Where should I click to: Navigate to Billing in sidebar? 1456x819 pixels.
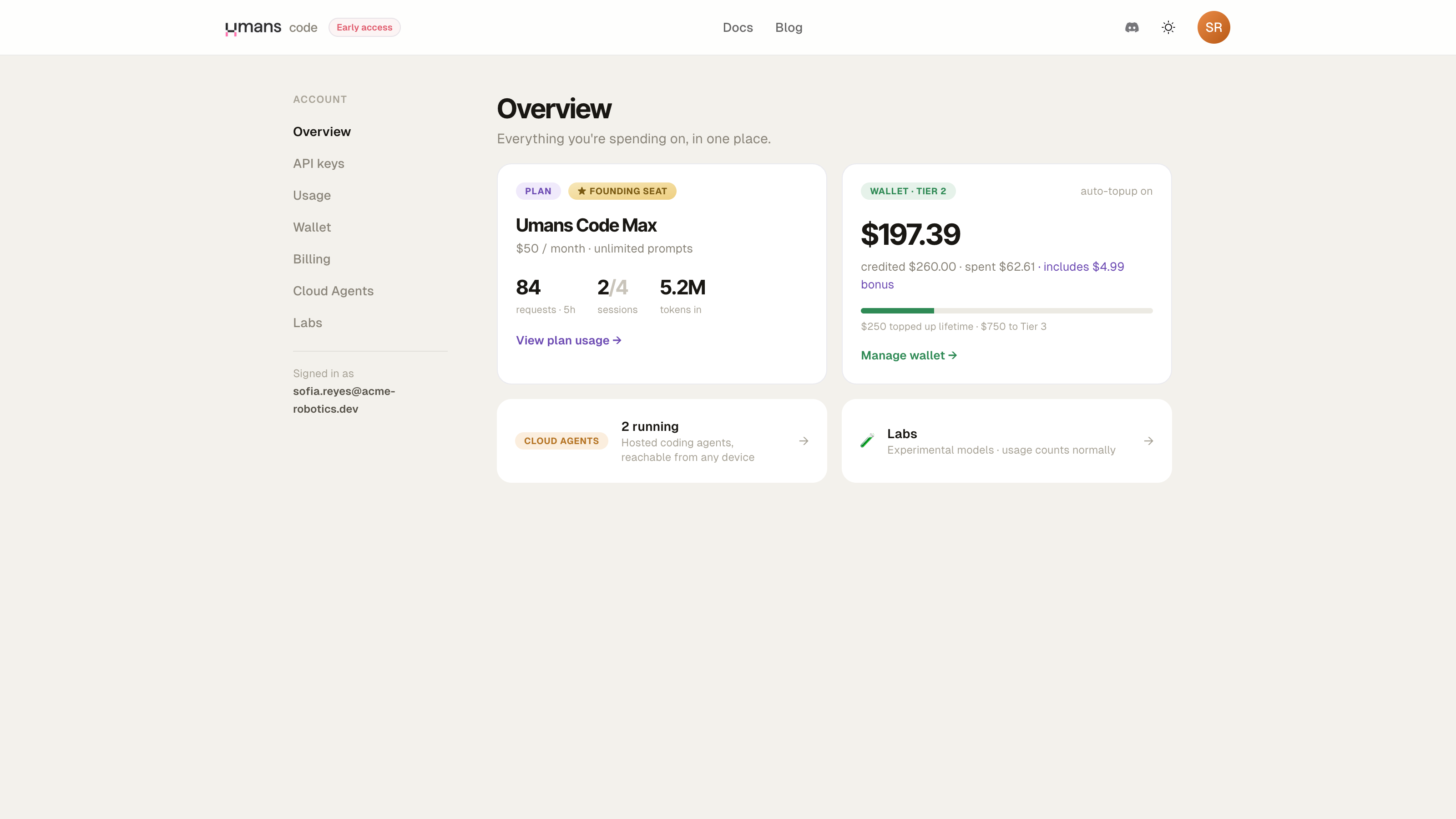(x=311, y=259)
